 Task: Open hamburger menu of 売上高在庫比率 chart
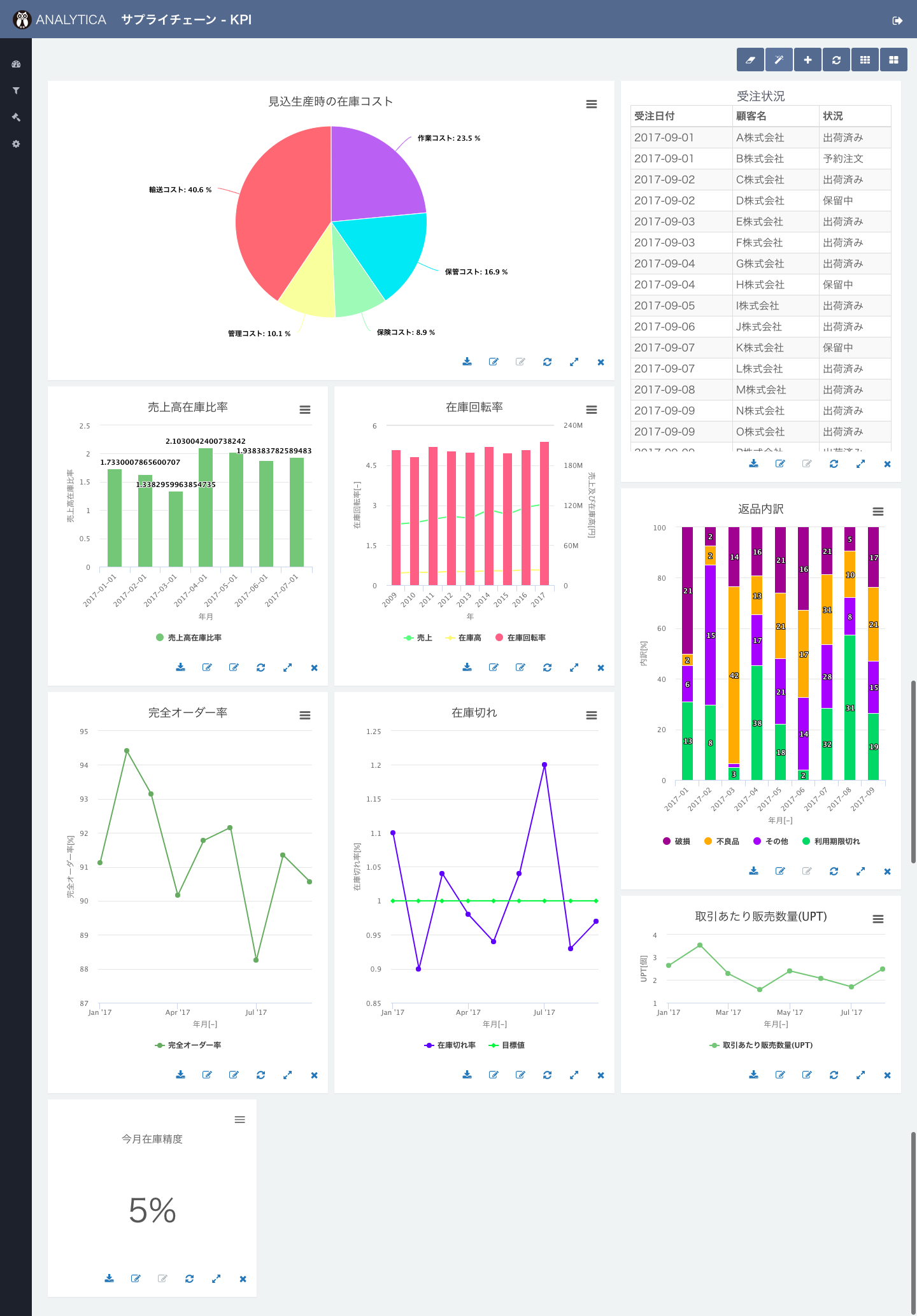point(305,410)
